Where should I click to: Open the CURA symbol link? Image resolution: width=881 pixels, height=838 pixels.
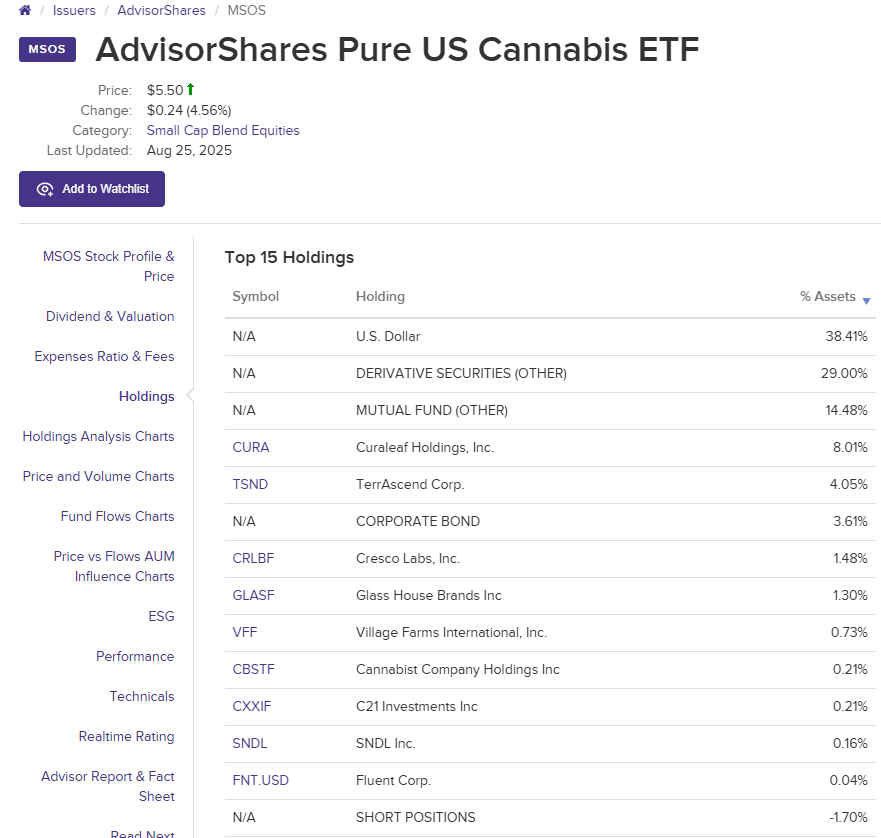click(x=251, y=447)
